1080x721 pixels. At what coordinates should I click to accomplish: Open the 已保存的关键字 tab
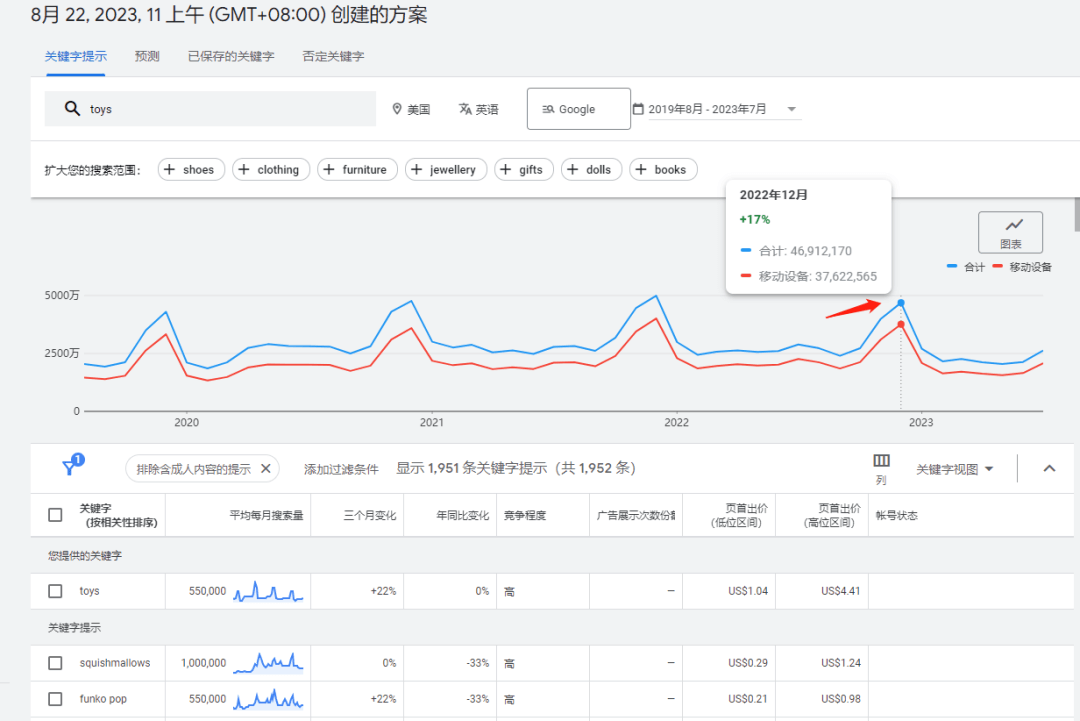coord(231,56)
